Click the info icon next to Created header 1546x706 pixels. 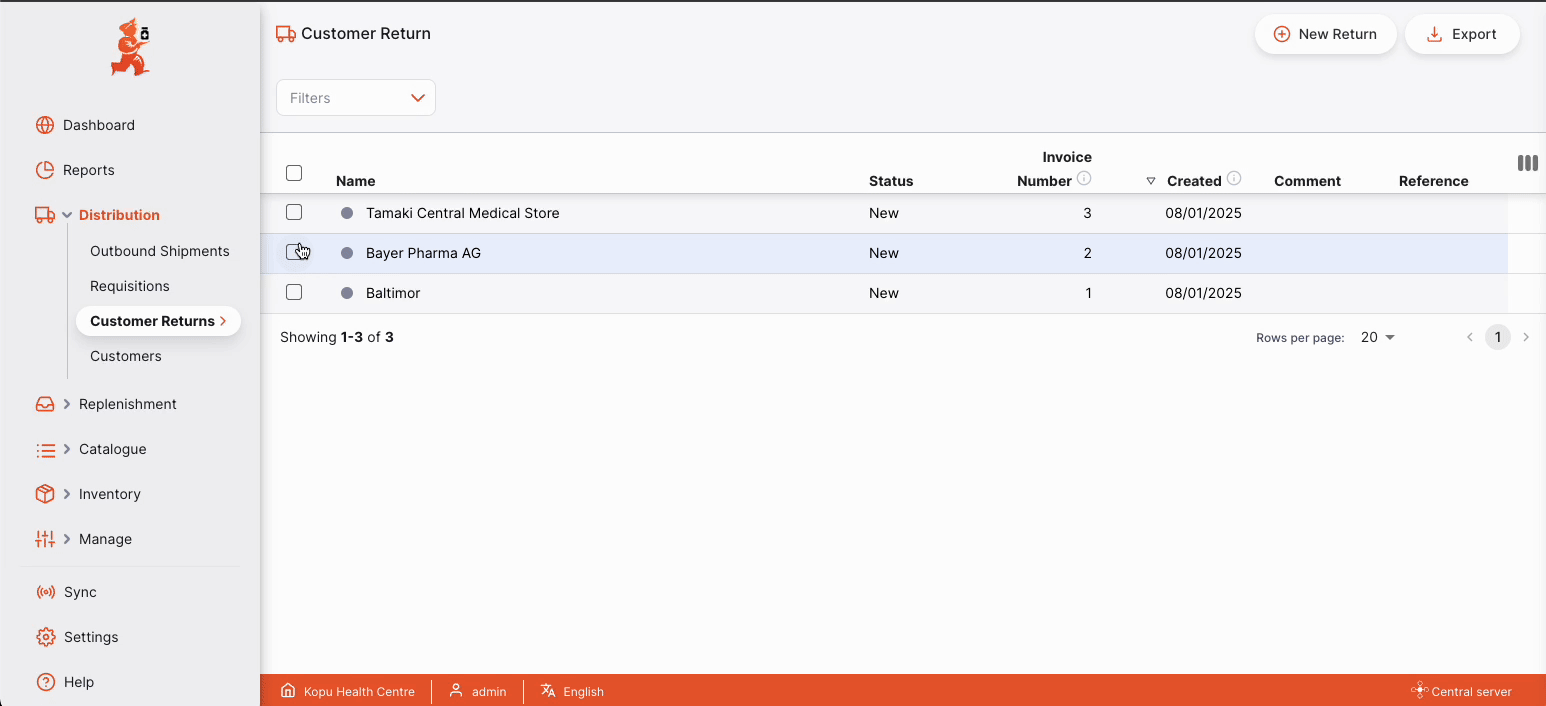pyautogui.click(x=1234, y=179)
